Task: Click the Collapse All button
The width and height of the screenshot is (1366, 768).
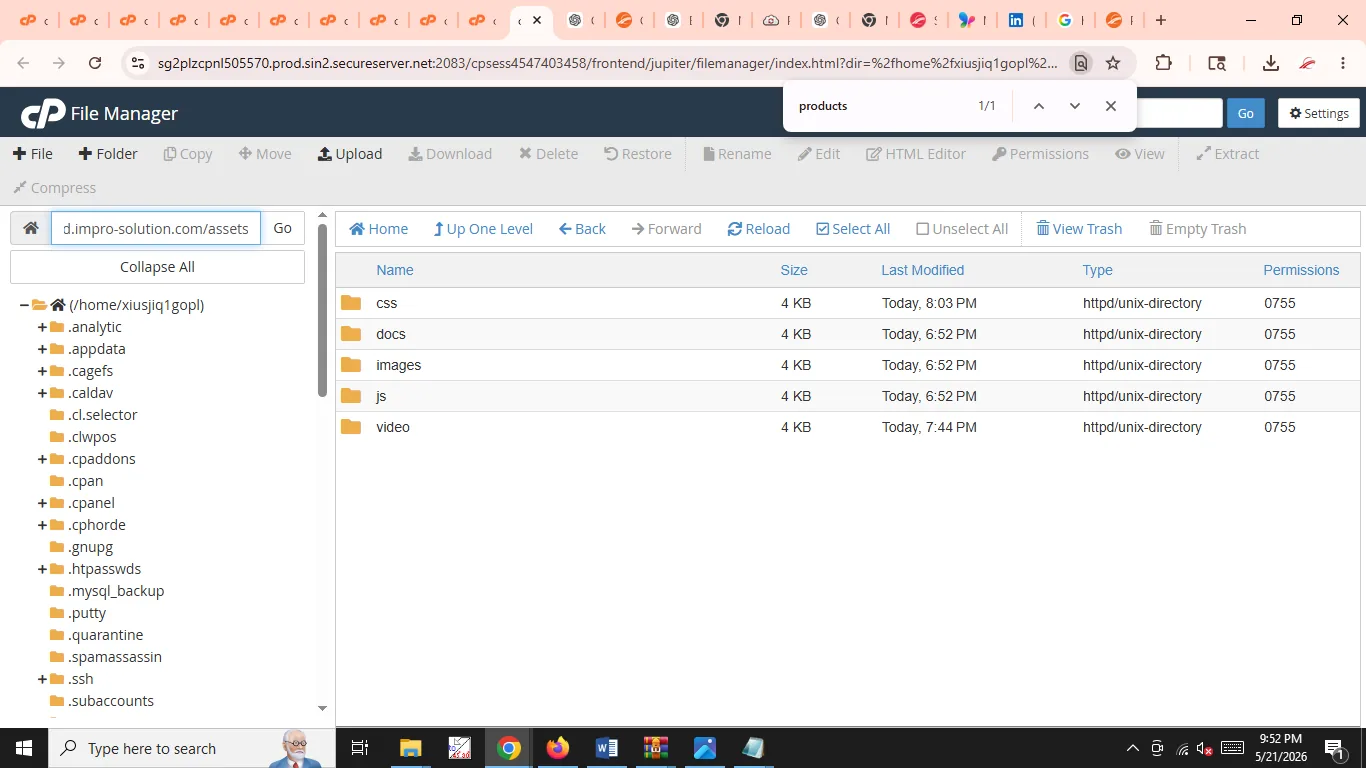Action: pos(157,267)
